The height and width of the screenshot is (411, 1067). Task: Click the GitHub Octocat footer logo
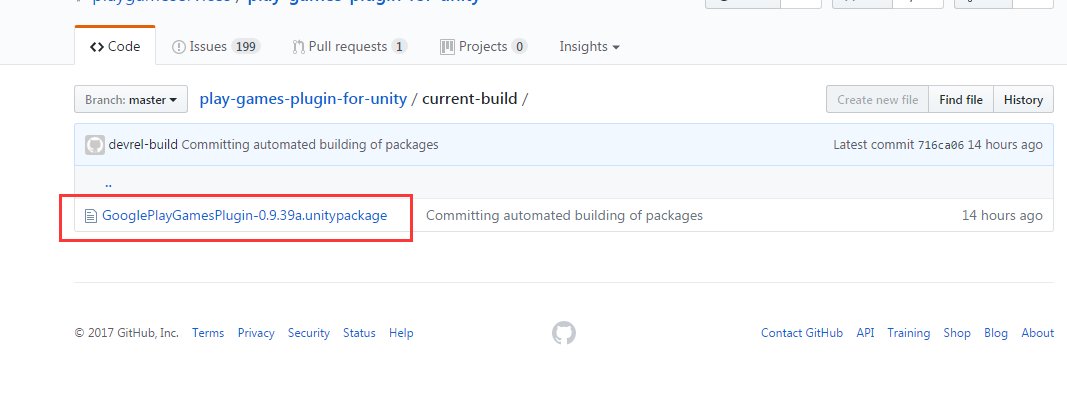[564, 333]
